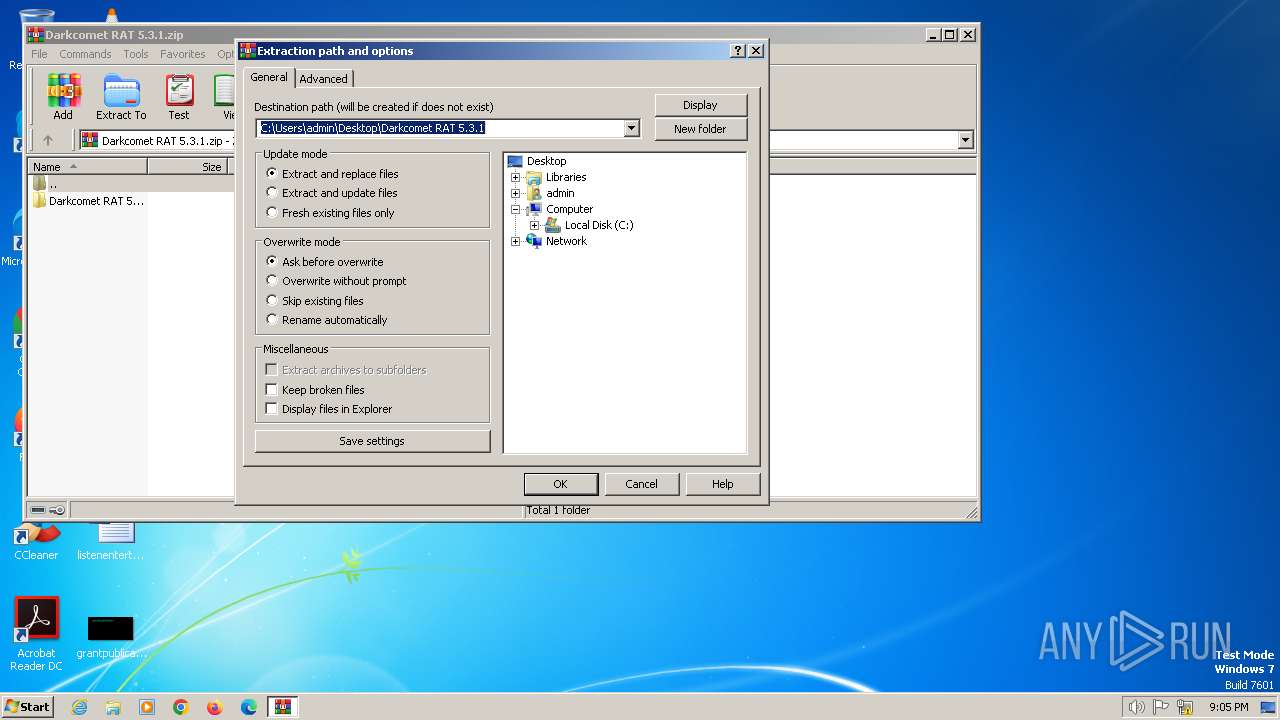
Task: Select the Darkcomet RAT folder in the file list
Action: tap(88, 201)
